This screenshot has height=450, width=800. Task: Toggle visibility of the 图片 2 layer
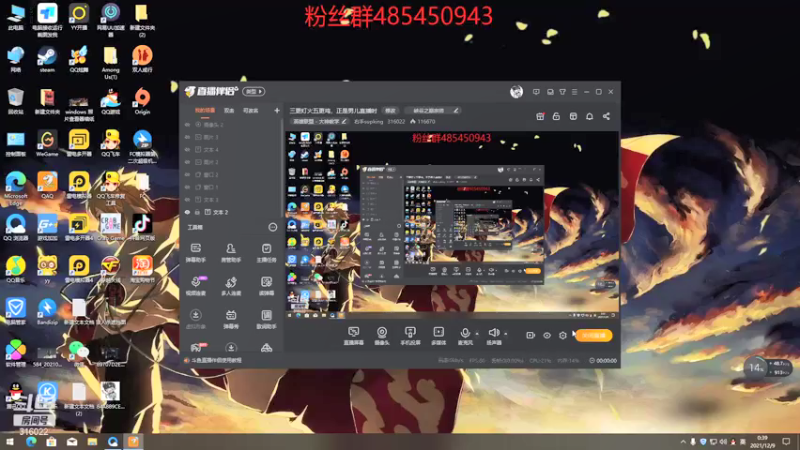(x=187, y=162)
